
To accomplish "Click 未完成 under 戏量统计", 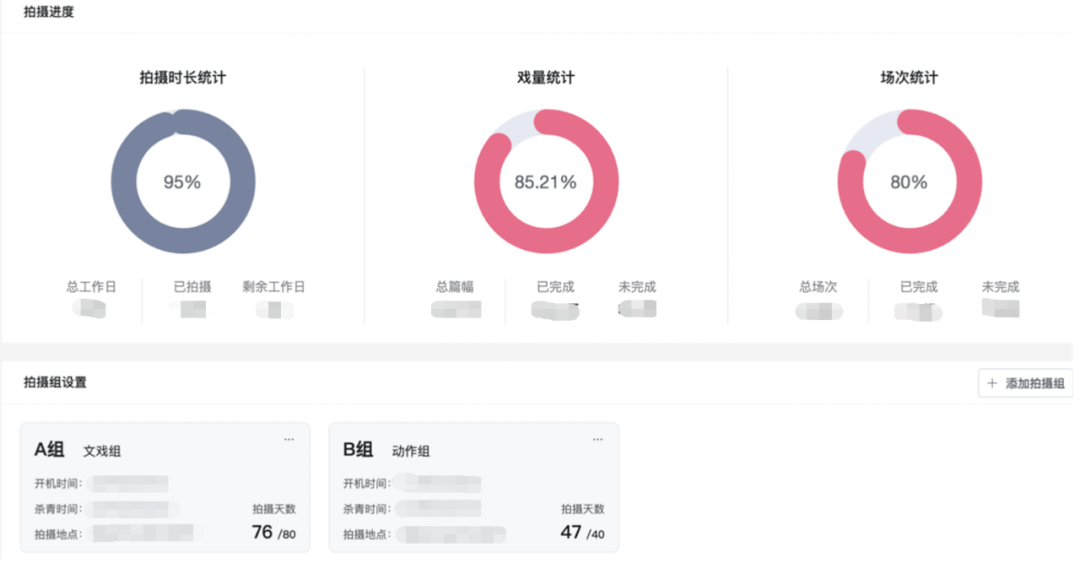I will pyautogui.click(x=637, y=287).
